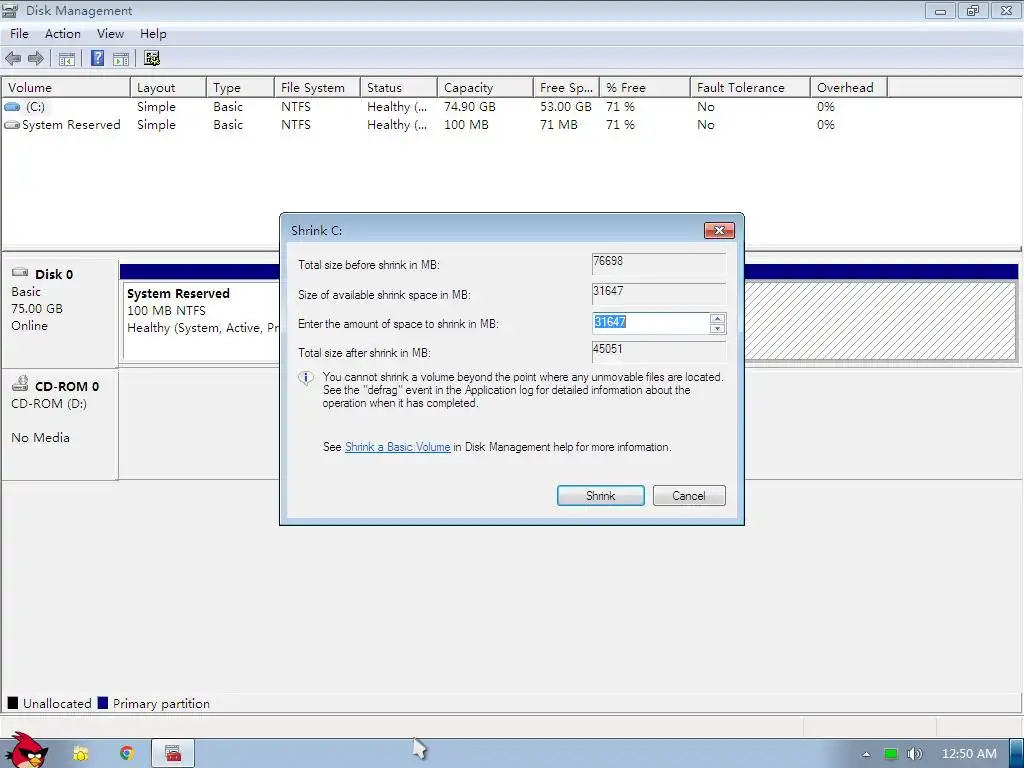The height and width of the screenshot is (768, 1024).
Task: Click the 74.90 GB capacity cell
Action: click(470, 106)
